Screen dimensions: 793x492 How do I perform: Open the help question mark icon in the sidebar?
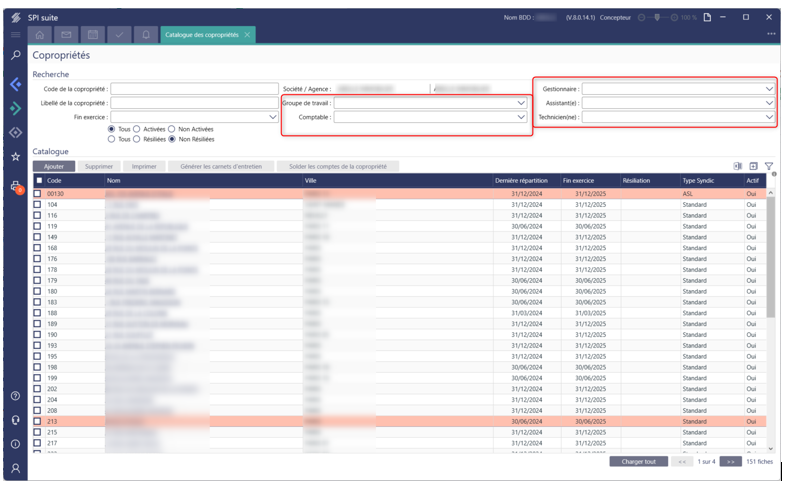click(x=15, y=396)
